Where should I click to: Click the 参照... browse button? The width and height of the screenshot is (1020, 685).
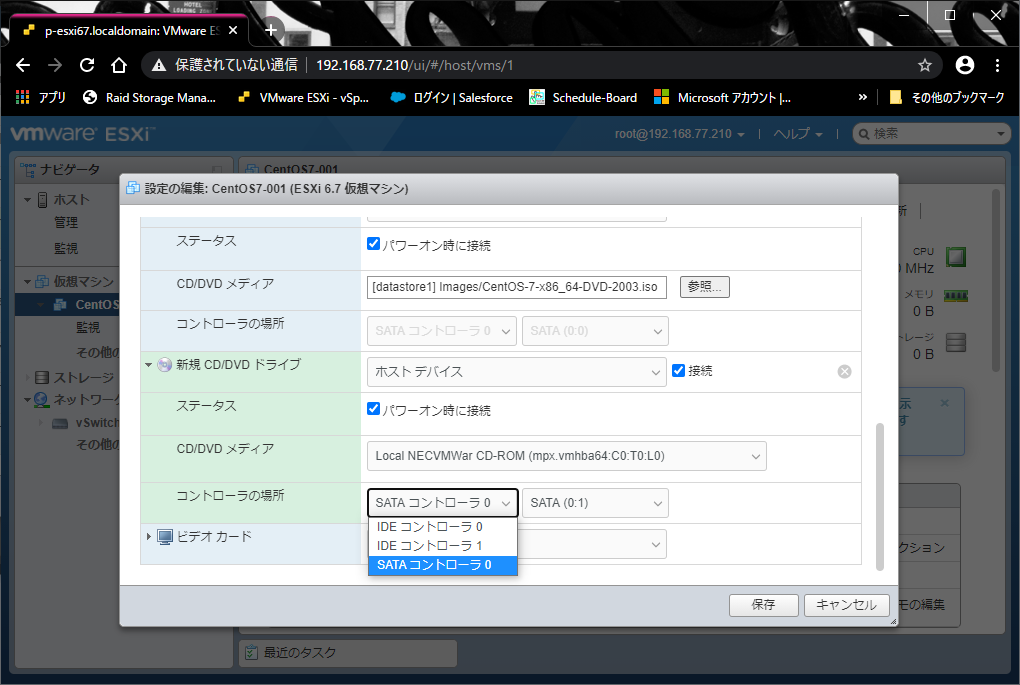(705, 287)
